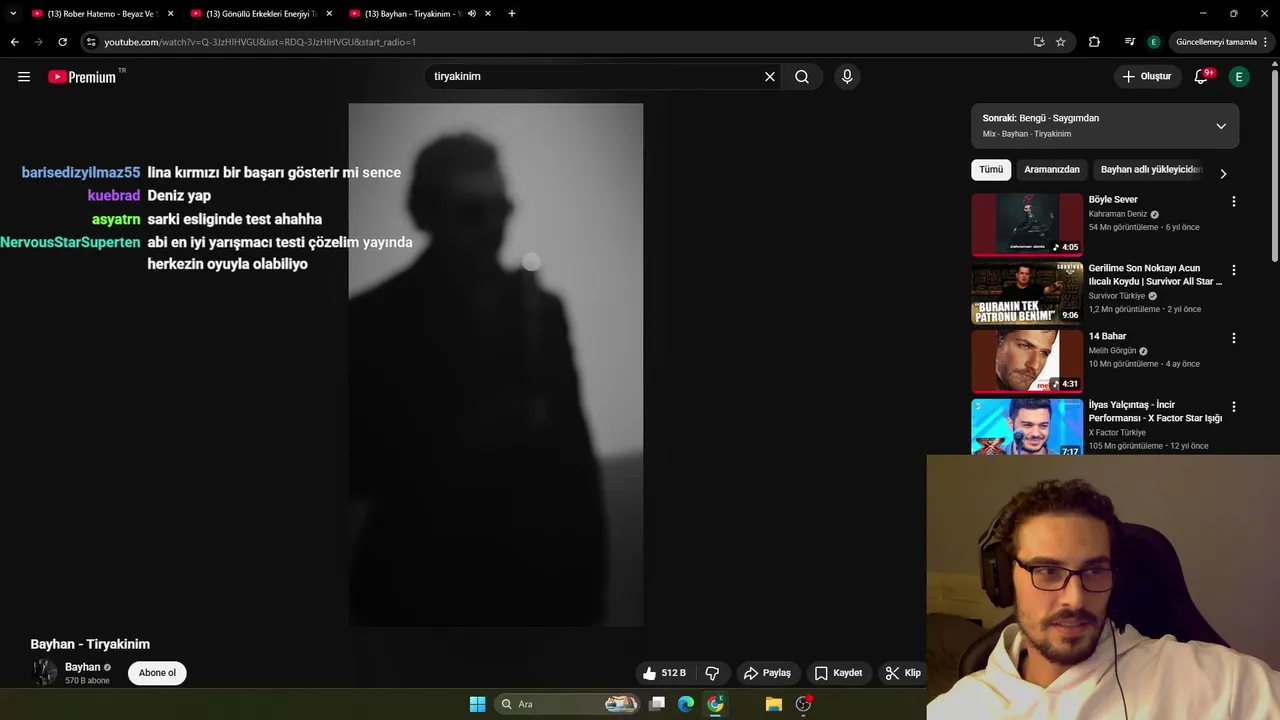
Task: Open Chrome extensions puzzle icon
Action: tap(1094, 42)
